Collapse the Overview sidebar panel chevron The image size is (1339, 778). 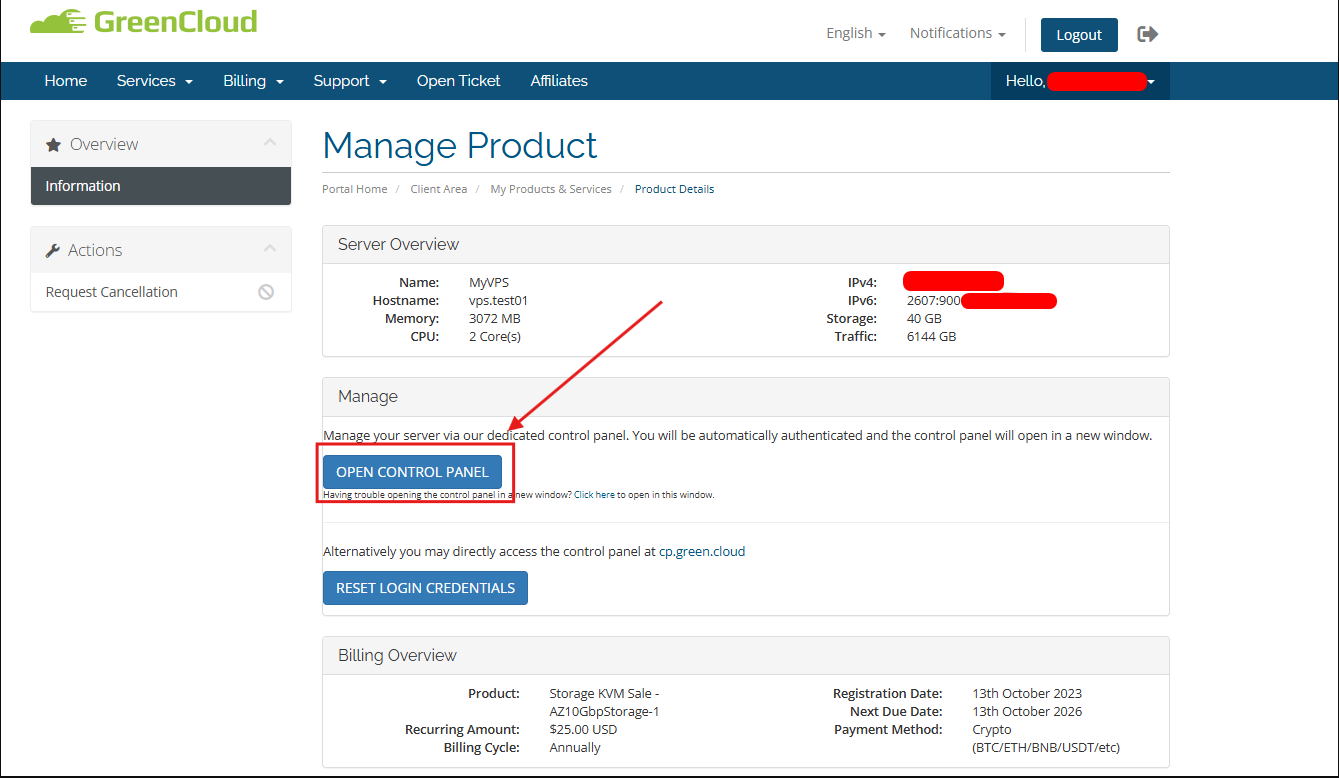click(x=270, y=143)
